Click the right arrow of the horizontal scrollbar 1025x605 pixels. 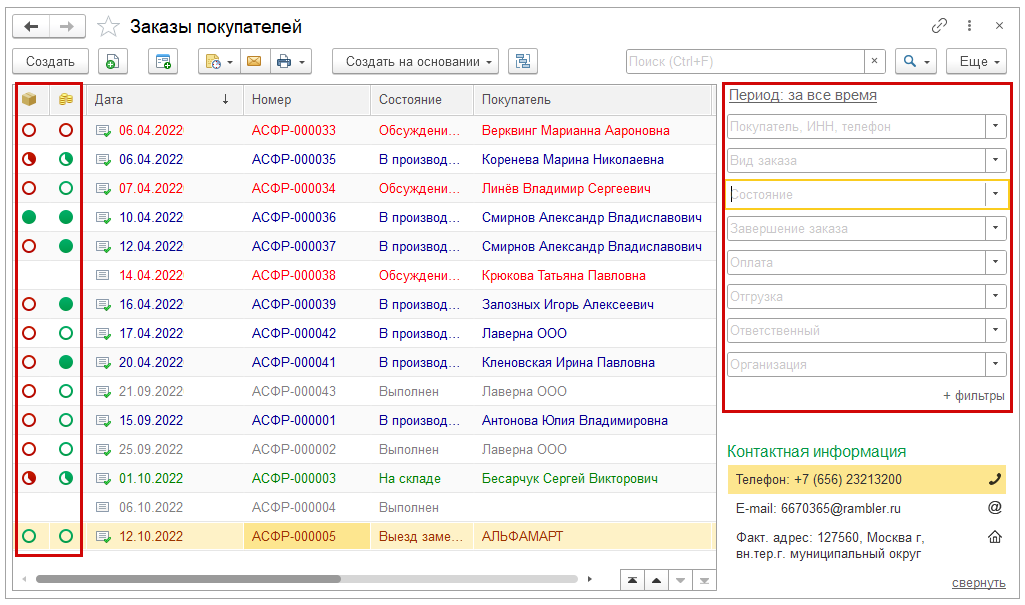(x=589, y=579)
